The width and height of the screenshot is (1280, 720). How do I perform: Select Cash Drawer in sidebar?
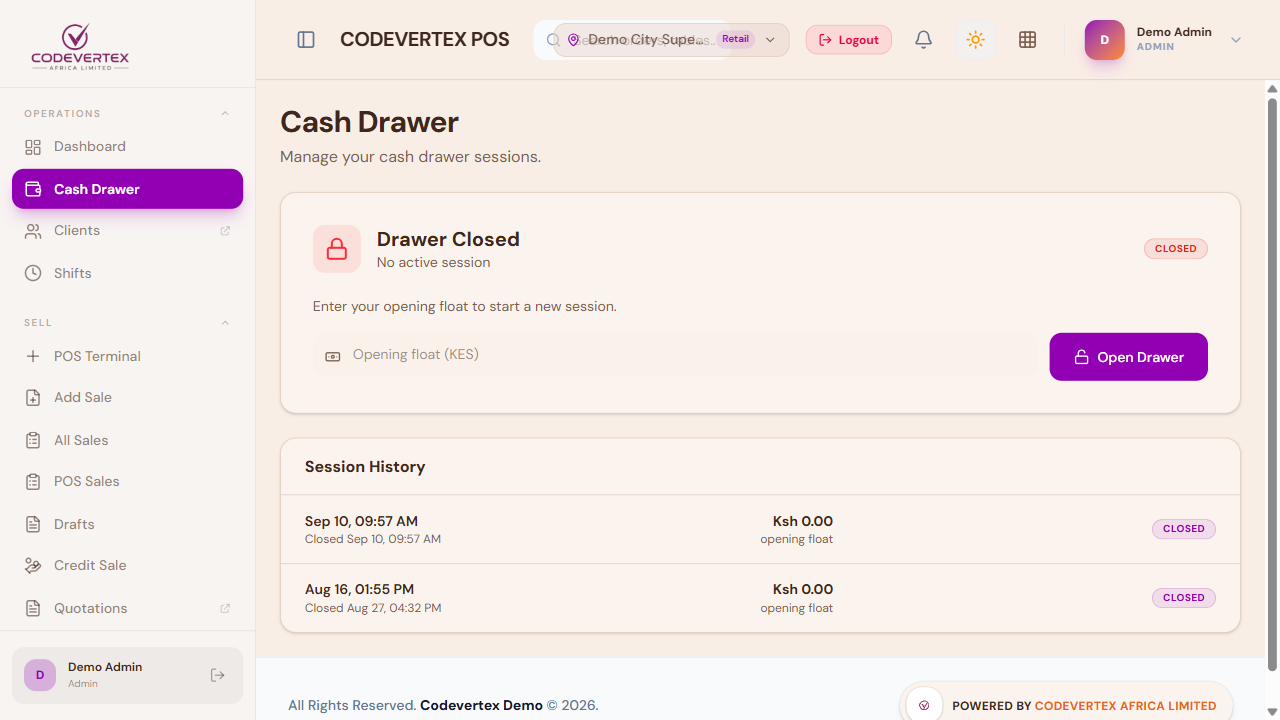127,189
